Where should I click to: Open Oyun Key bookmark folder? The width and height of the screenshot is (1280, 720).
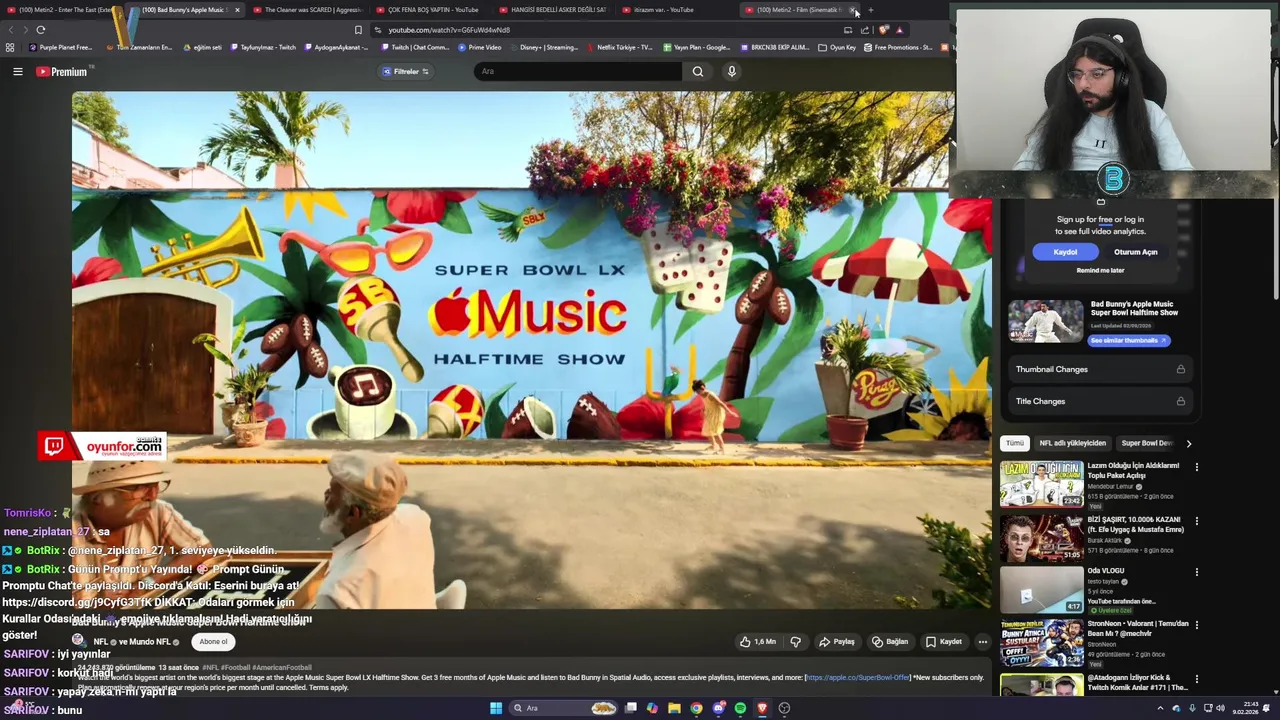tap(837, 47)
